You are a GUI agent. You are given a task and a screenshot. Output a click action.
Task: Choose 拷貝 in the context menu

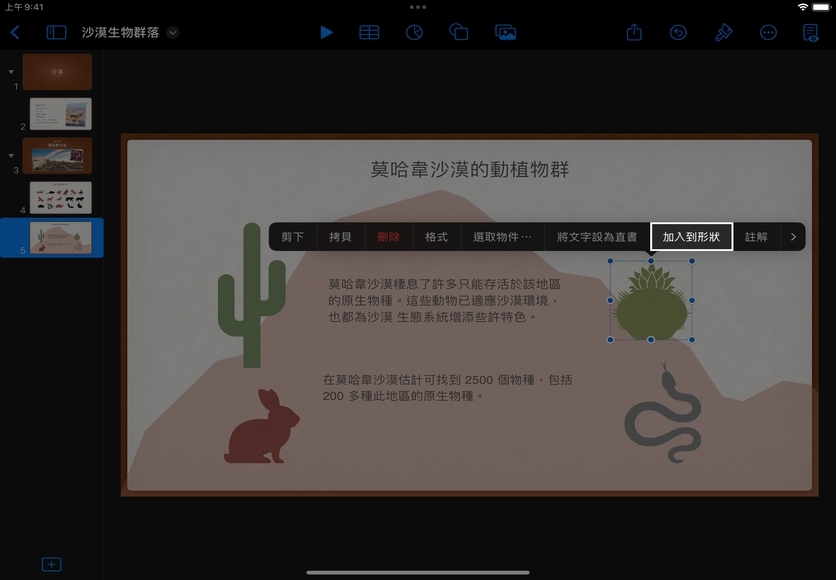(x=340, y=237)
